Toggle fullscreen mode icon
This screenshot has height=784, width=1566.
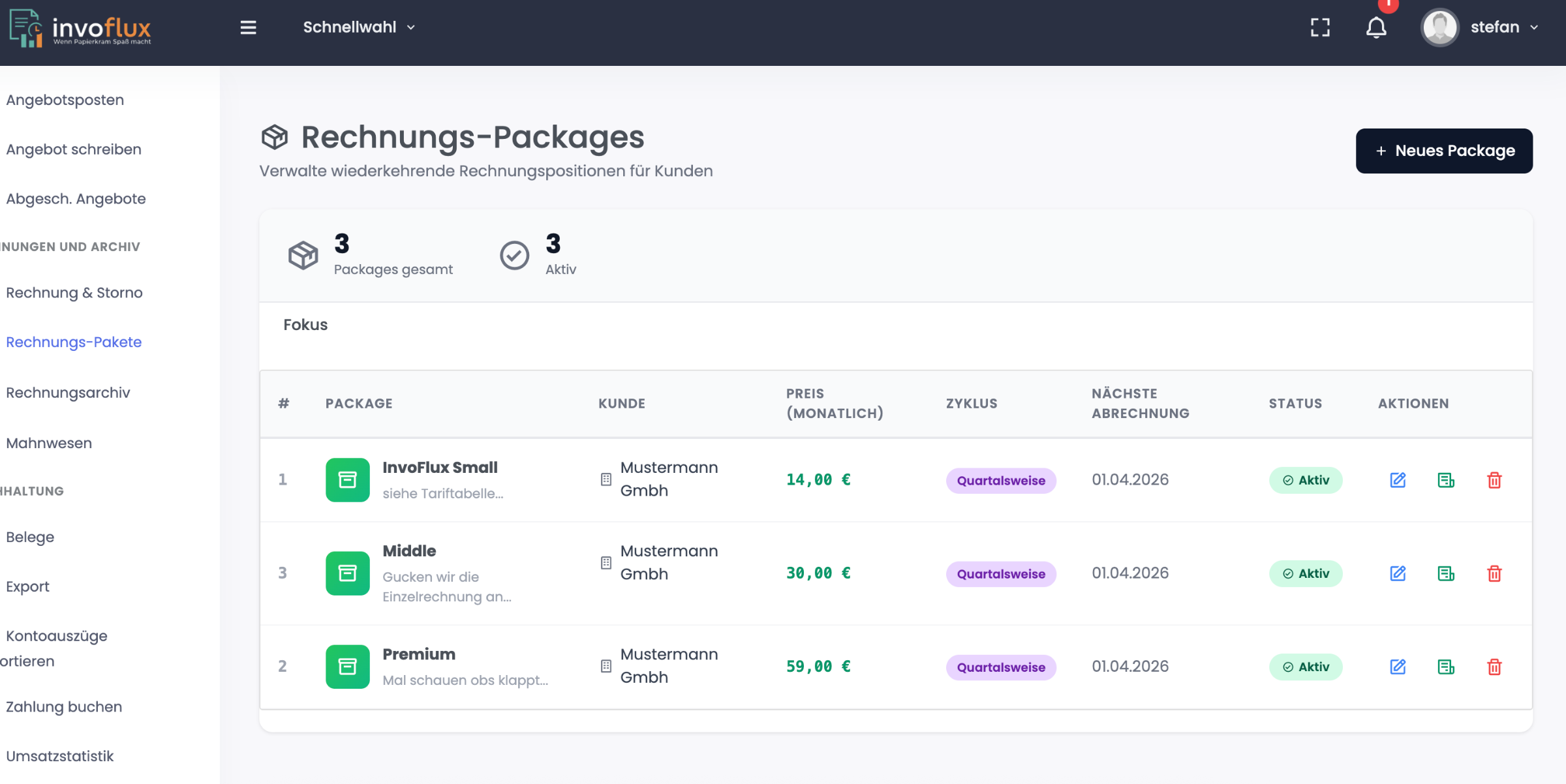[1320, 27]
